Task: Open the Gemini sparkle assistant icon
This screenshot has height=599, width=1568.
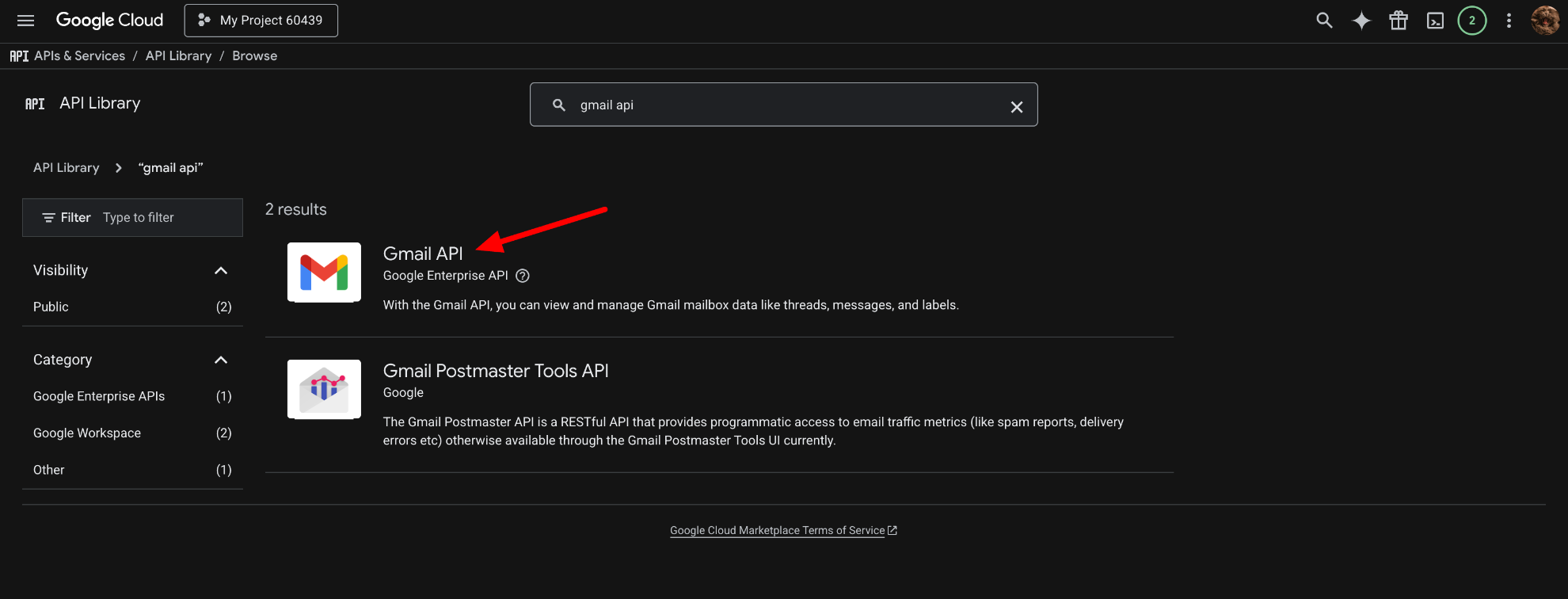Action: pyautogui.click(x=1361, y=21)
